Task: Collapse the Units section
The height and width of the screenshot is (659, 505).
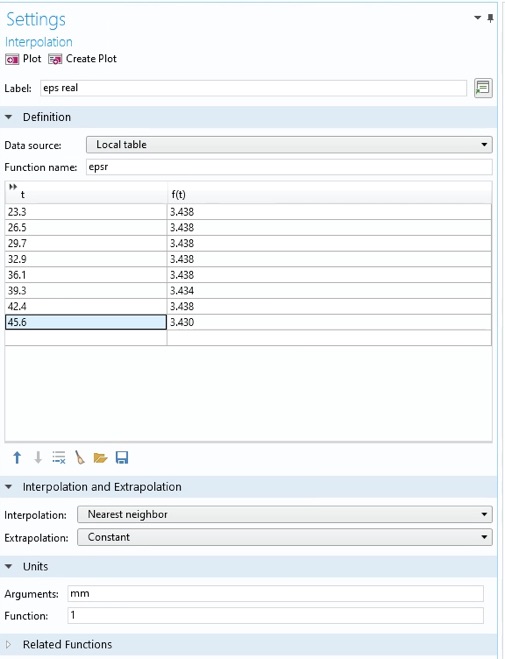Action: 8,567
